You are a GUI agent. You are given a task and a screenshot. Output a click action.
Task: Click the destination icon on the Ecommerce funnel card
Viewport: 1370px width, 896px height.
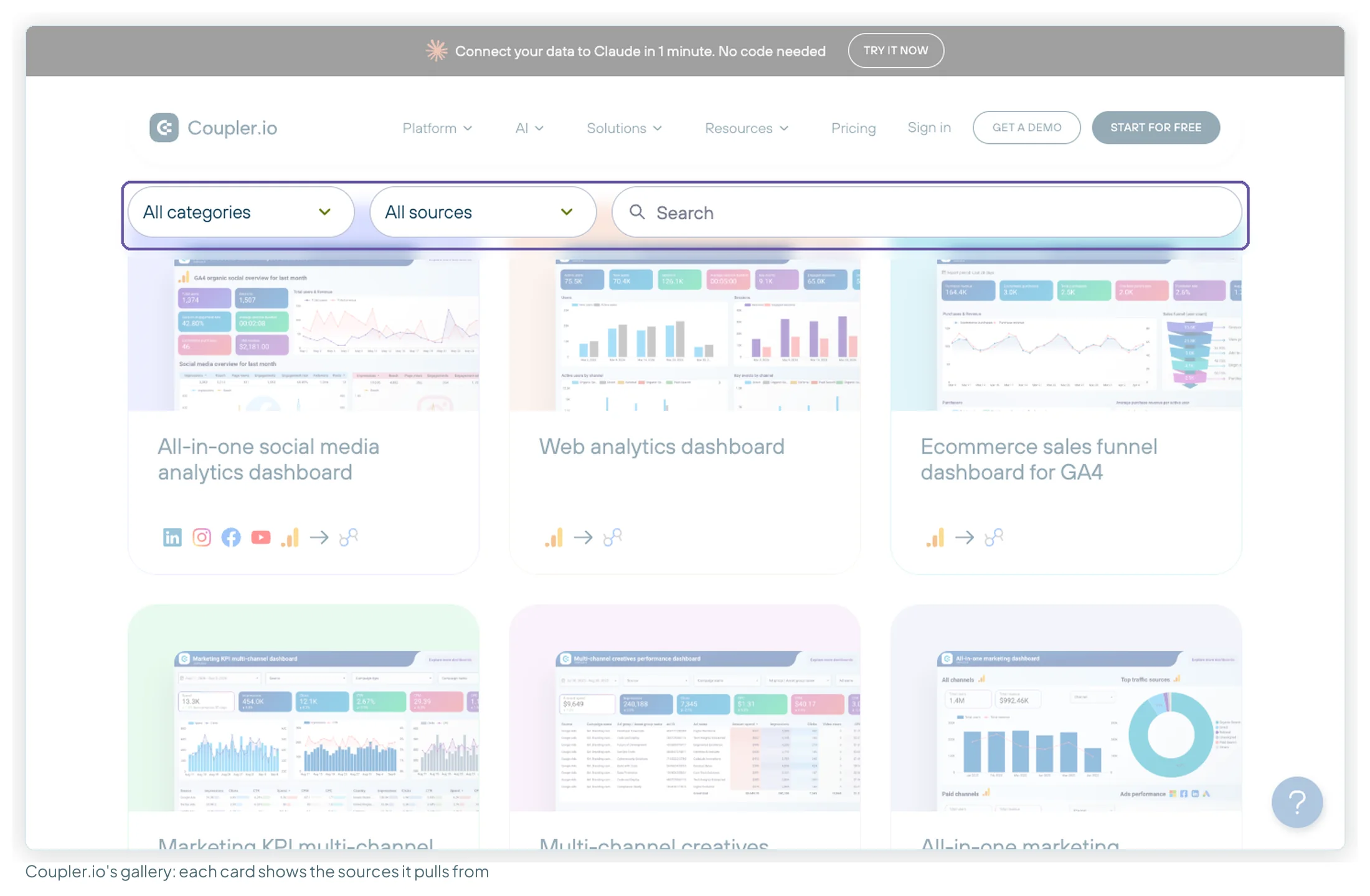click(994, 537)
